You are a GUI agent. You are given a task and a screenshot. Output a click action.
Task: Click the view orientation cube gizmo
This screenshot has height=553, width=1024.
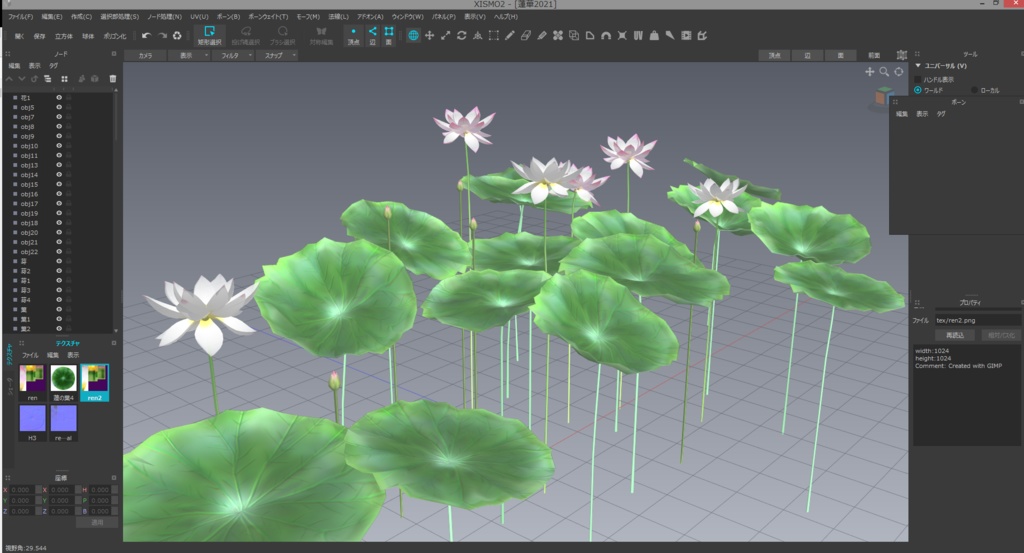point(882,98)
